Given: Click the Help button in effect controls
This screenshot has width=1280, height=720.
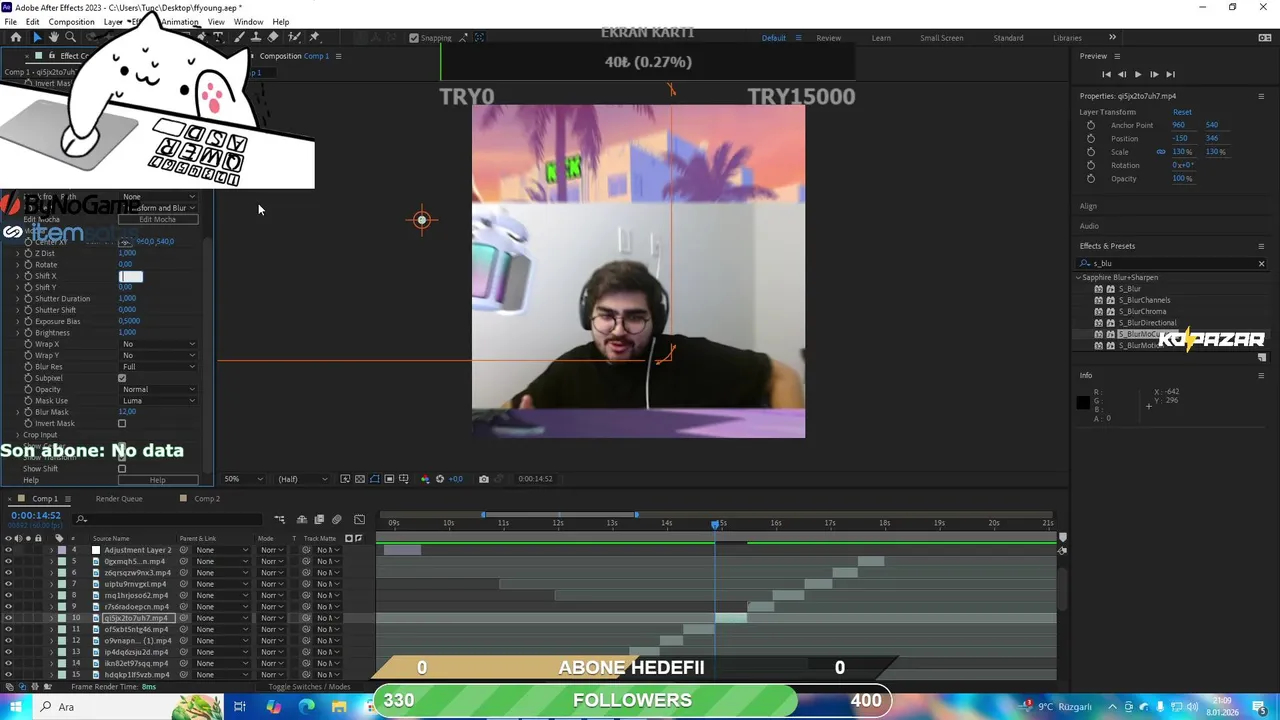Looking at the screenshot, I should click(x=158, y=481).
